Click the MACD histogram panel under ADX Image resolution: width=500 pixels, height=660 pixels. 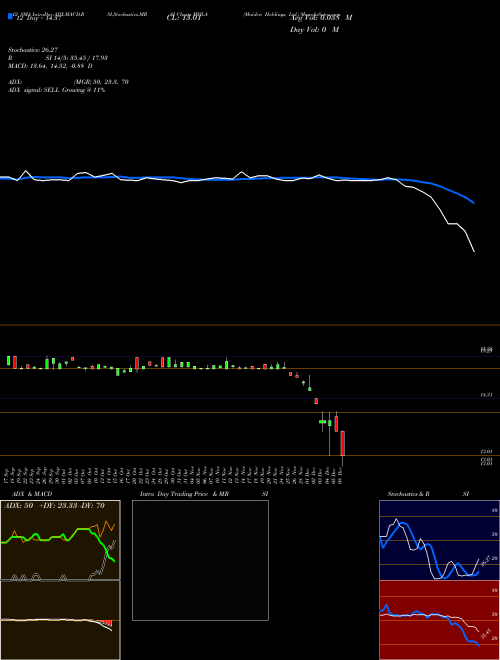click(60, 620)
